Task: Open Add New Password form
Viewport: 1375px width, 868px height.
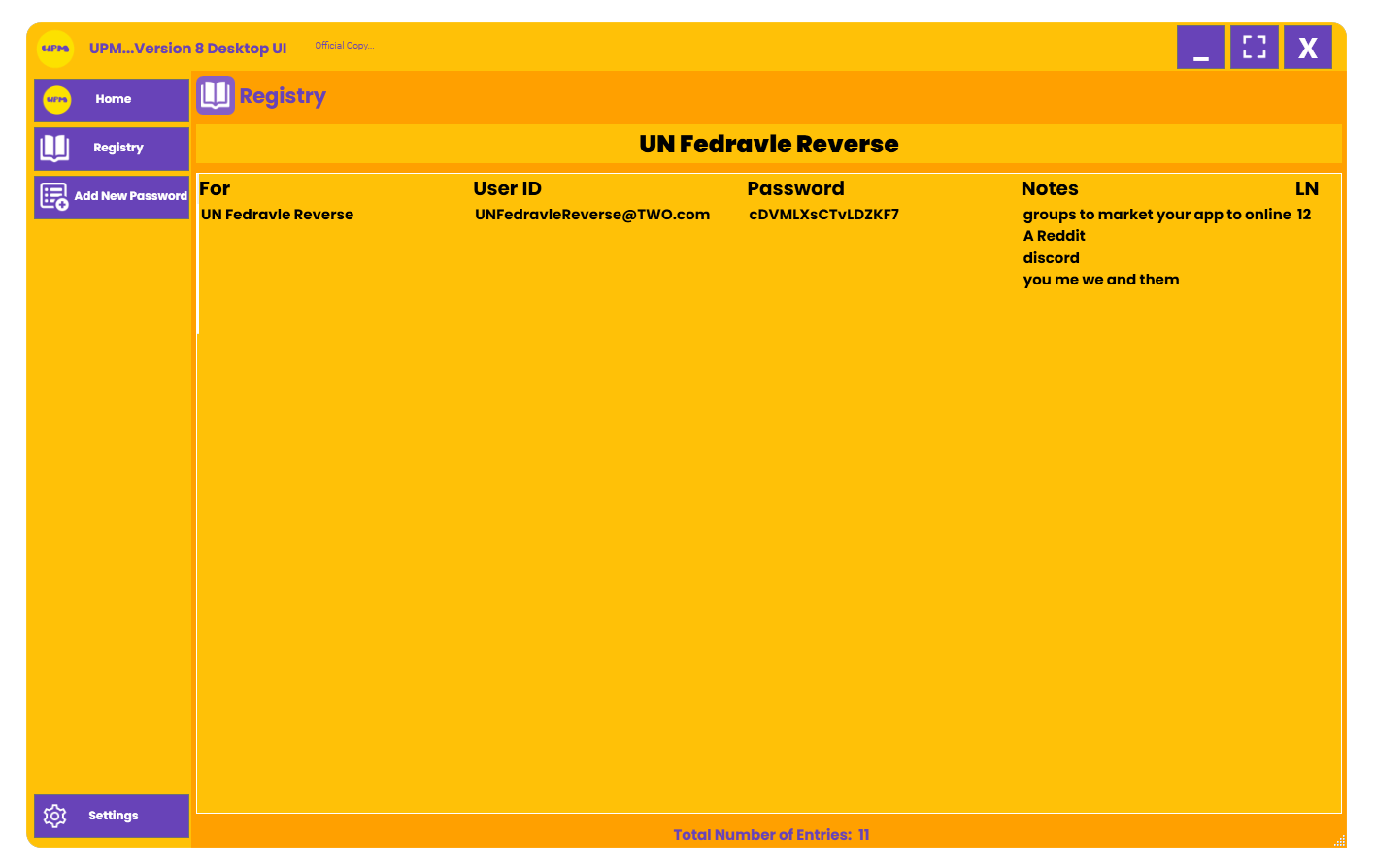Action: pyautogui.click(x=112, y=197)
